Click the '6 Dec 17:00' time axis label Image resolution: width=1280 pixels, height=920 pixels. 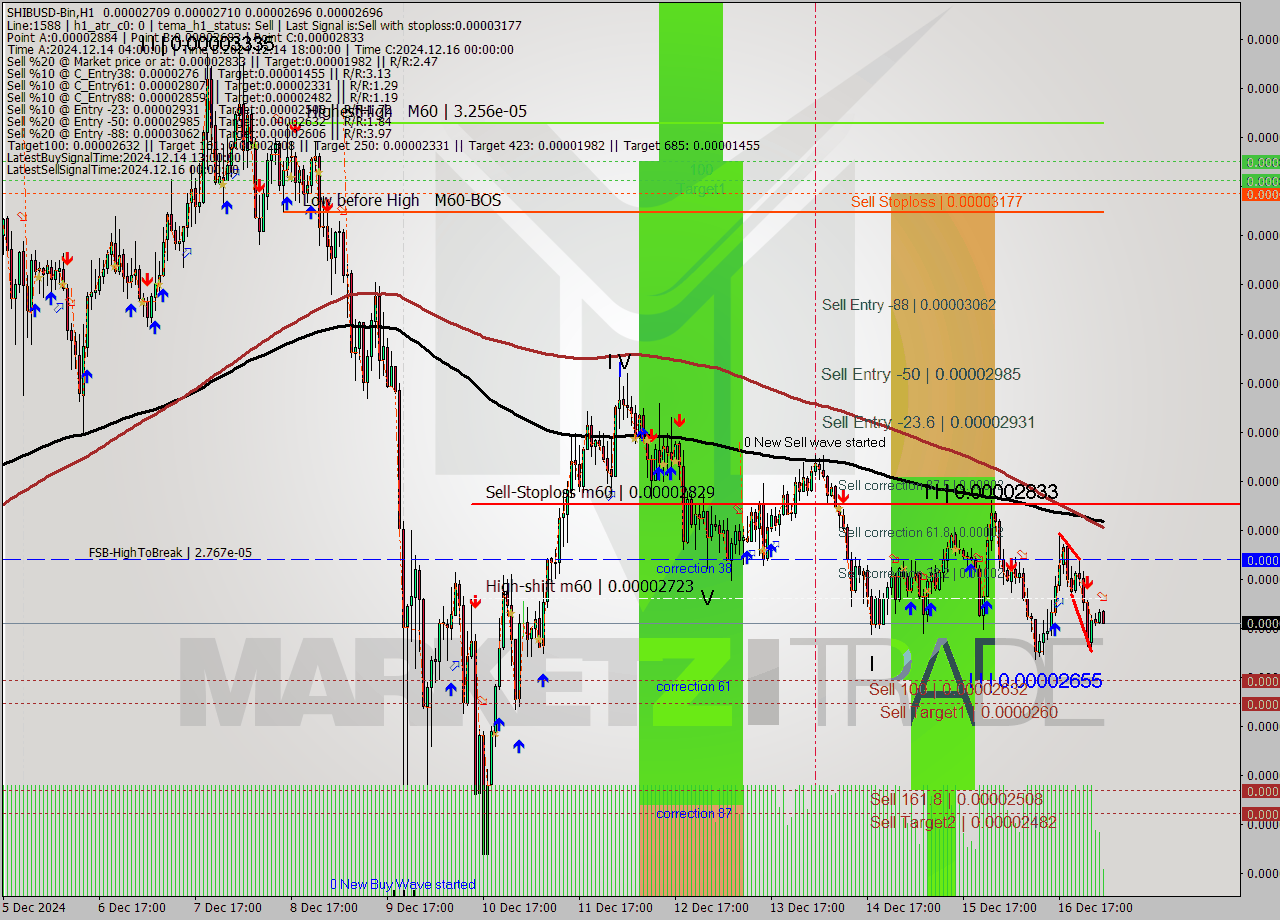133,908
